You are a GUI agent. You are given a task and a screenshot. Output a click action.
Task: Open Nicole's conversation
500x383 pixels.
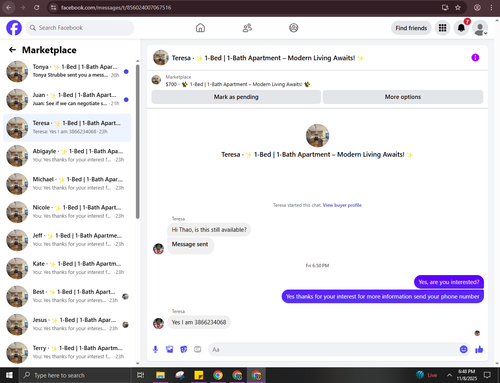(67, 212)
